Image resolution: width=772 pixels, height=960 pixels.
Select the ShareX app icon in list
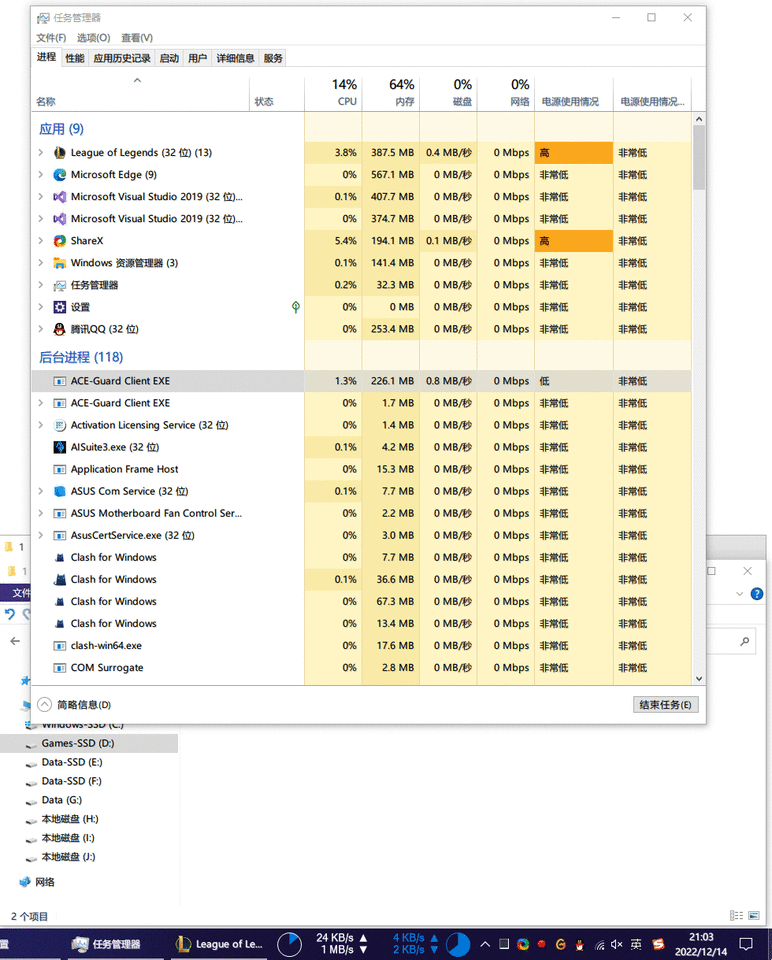[x=59, y=241]
